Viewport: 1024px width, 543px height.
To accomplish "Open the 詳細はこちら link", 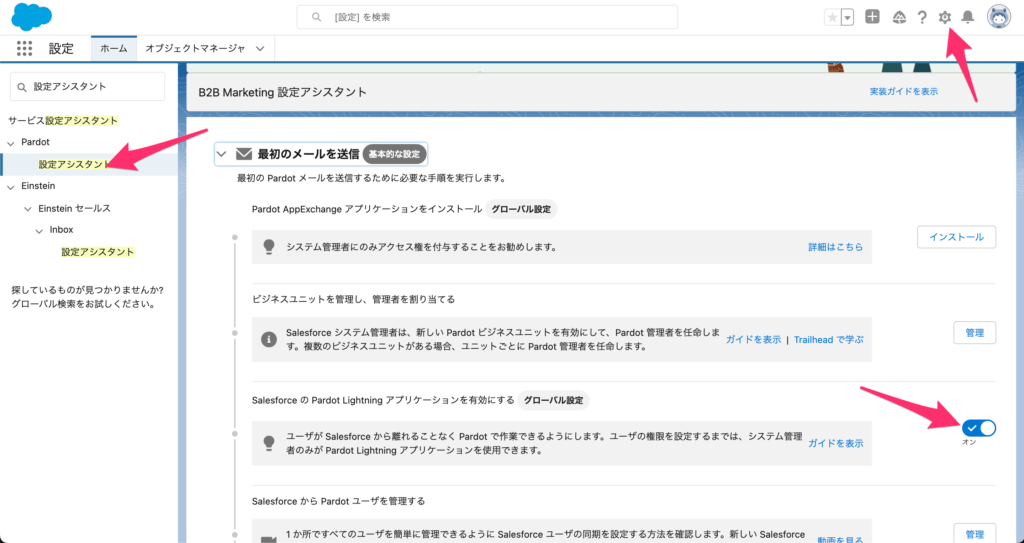I will coord(835,247).
